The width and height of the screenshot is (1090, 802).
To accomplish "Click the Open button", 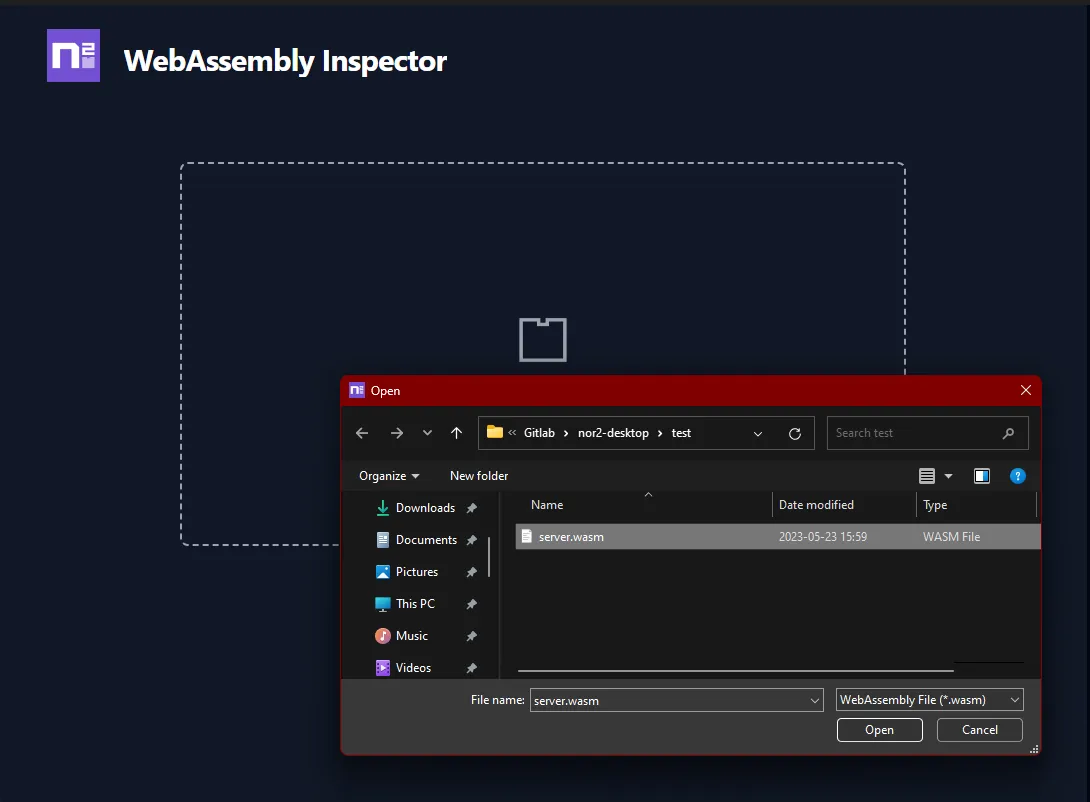I will 879,730.
